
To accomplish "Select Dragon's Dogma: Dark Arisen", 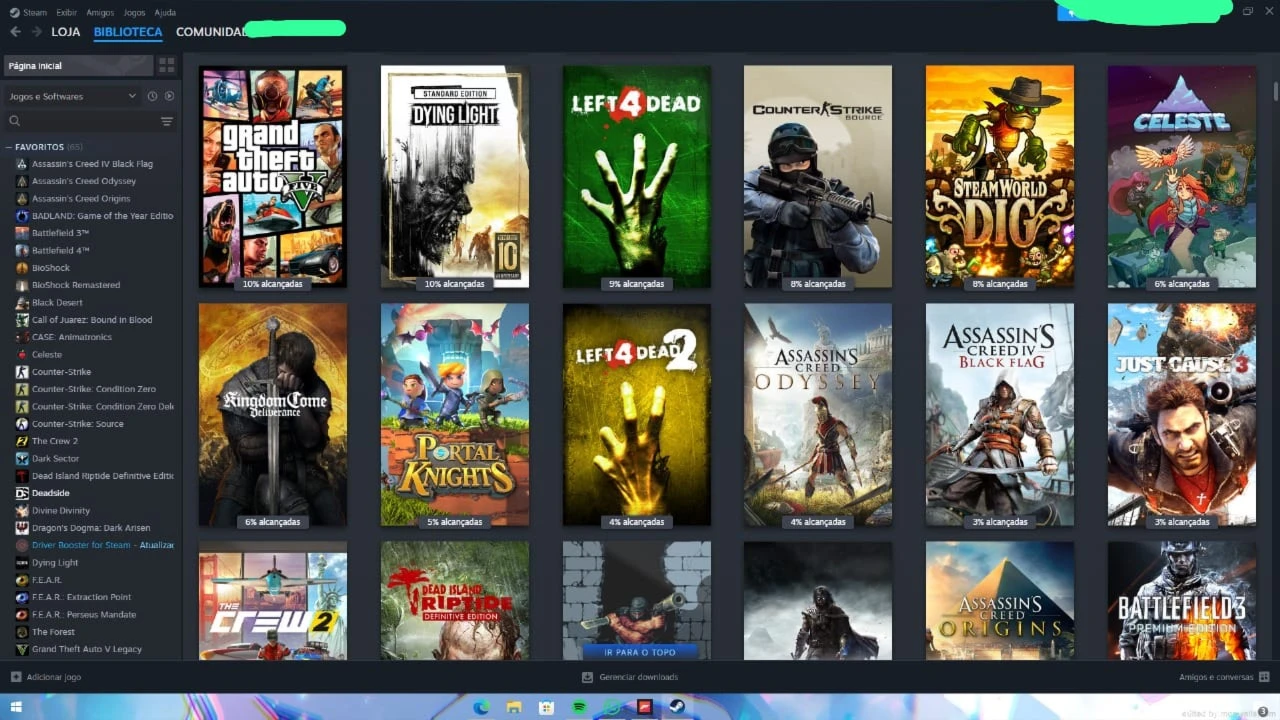I will click(93, 528).
